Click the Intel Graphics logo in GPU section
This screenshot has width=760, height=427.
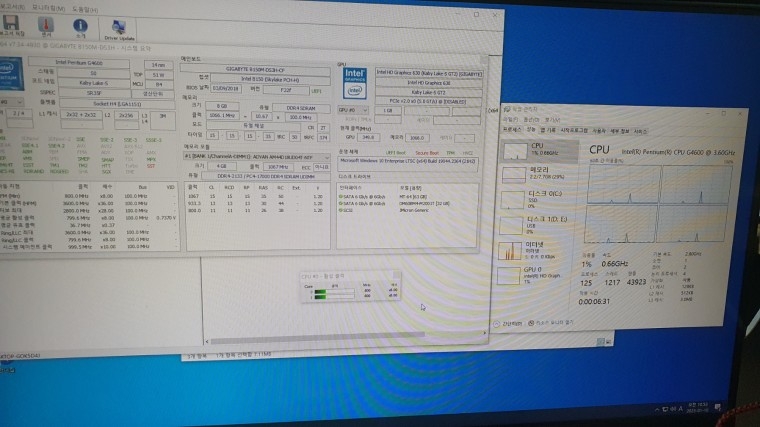tap(354, 83)
